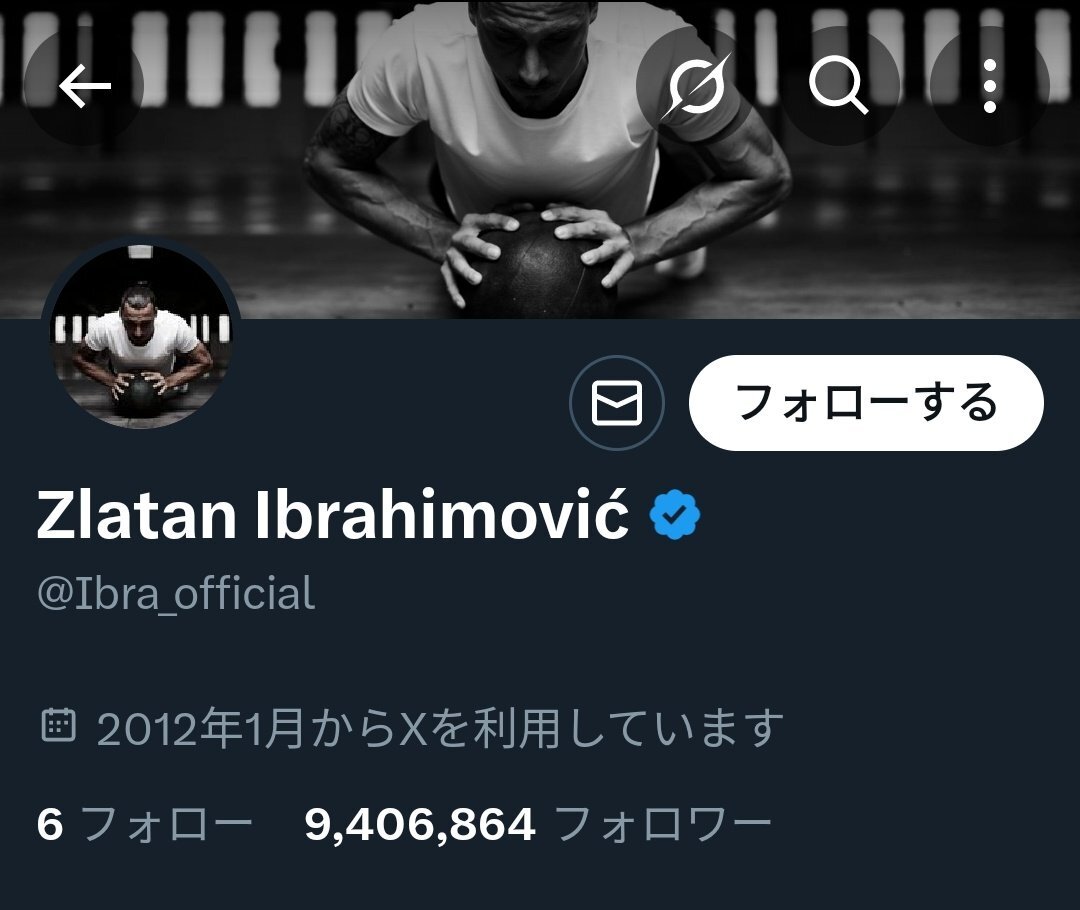Screen dimensions: 1080x910
Task: Open the three-dot more options menu
Action: [x=990, y=86]
